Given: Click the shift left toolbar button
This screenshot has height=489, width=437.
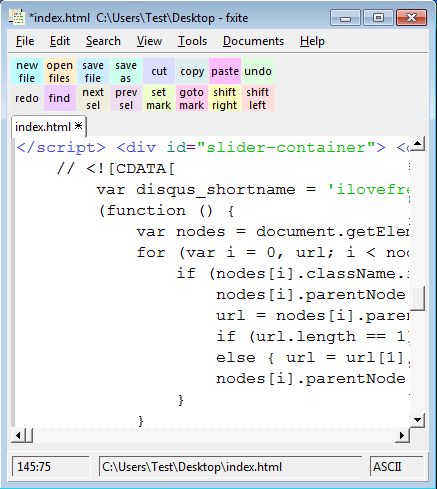Looking at the screenshot, I should click(x=258, y=98).
